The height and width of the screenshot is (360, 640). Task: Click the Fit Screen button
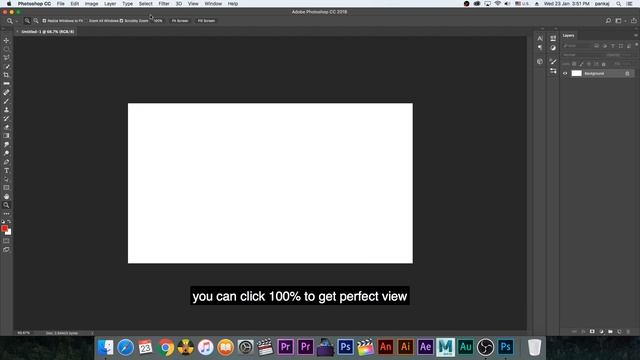(180, 20)
